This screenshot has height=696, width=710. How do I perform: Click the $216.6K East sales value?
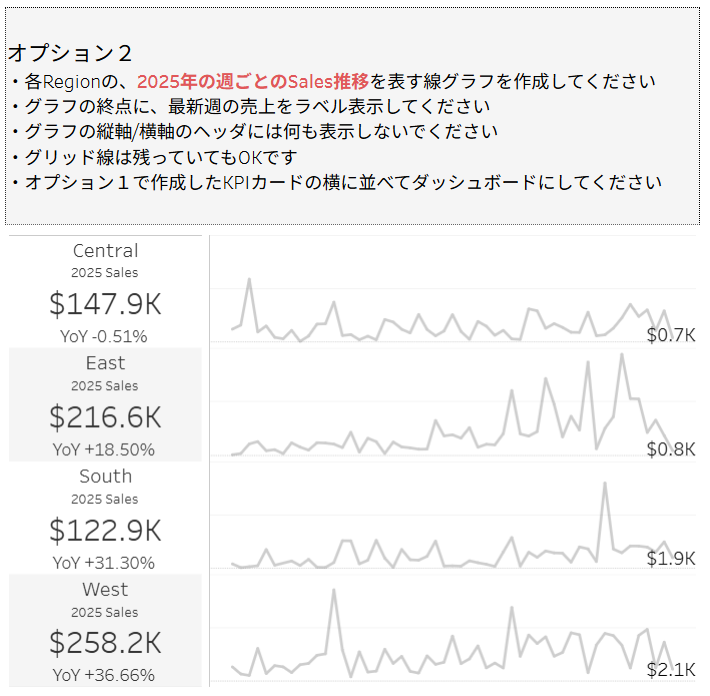pyautogui.click(x=105, y=417)
